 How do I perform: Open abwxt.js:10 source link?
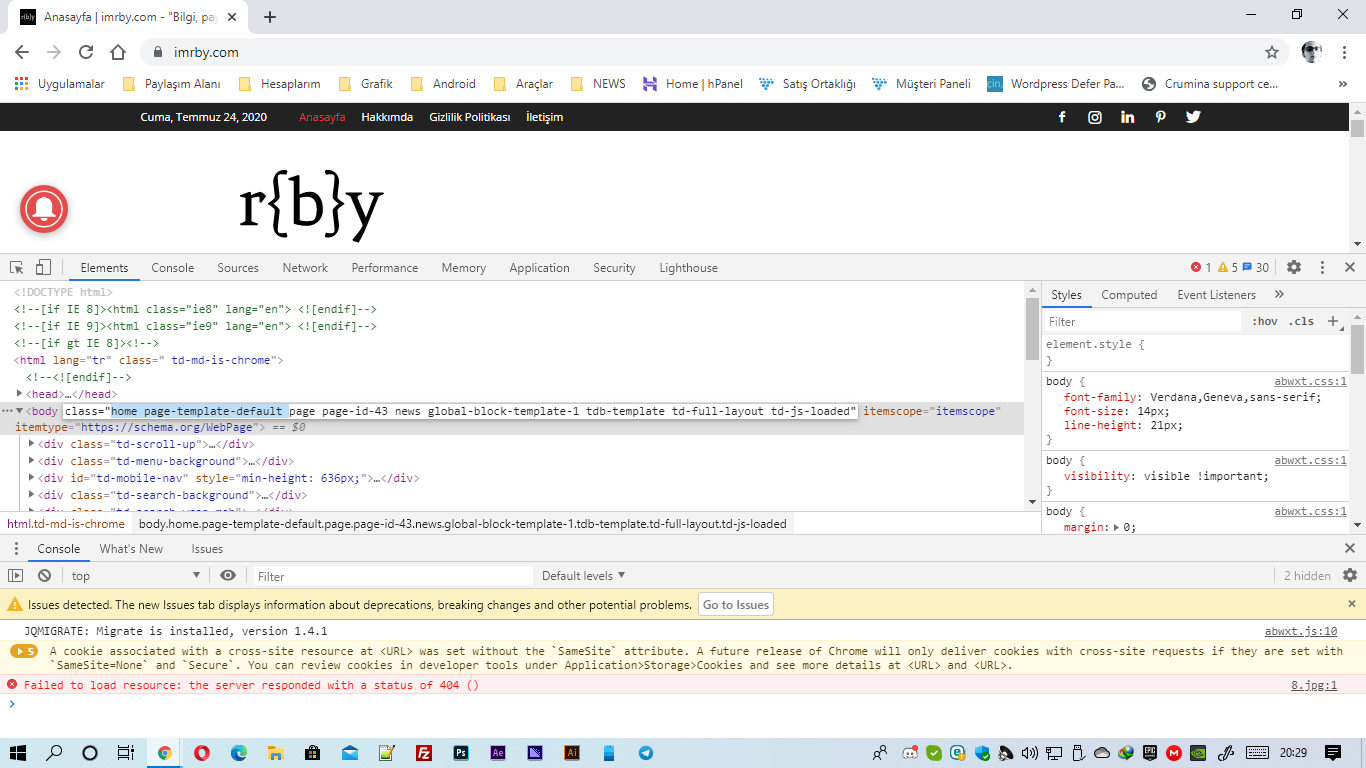pos(1301,632)
